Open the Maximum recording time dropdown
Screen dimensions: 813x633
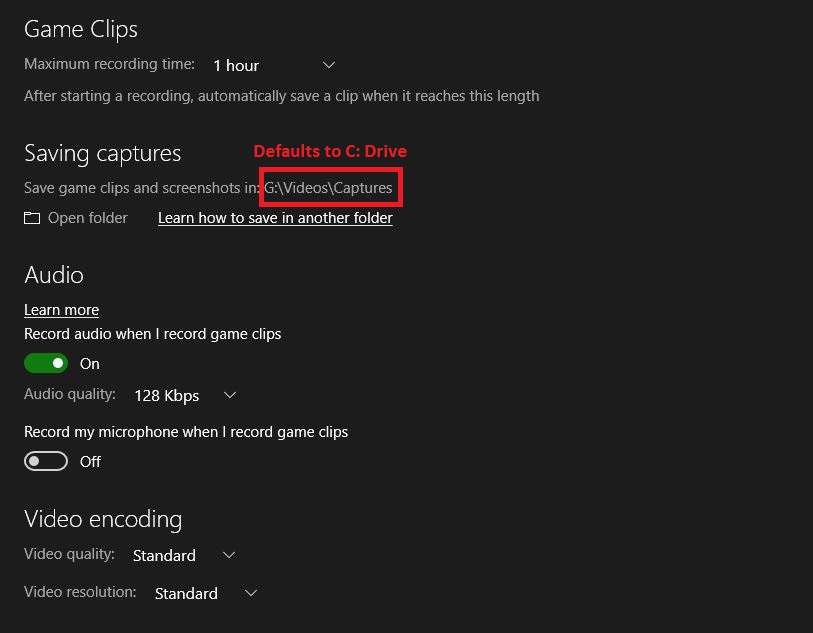tap(274, 65)
